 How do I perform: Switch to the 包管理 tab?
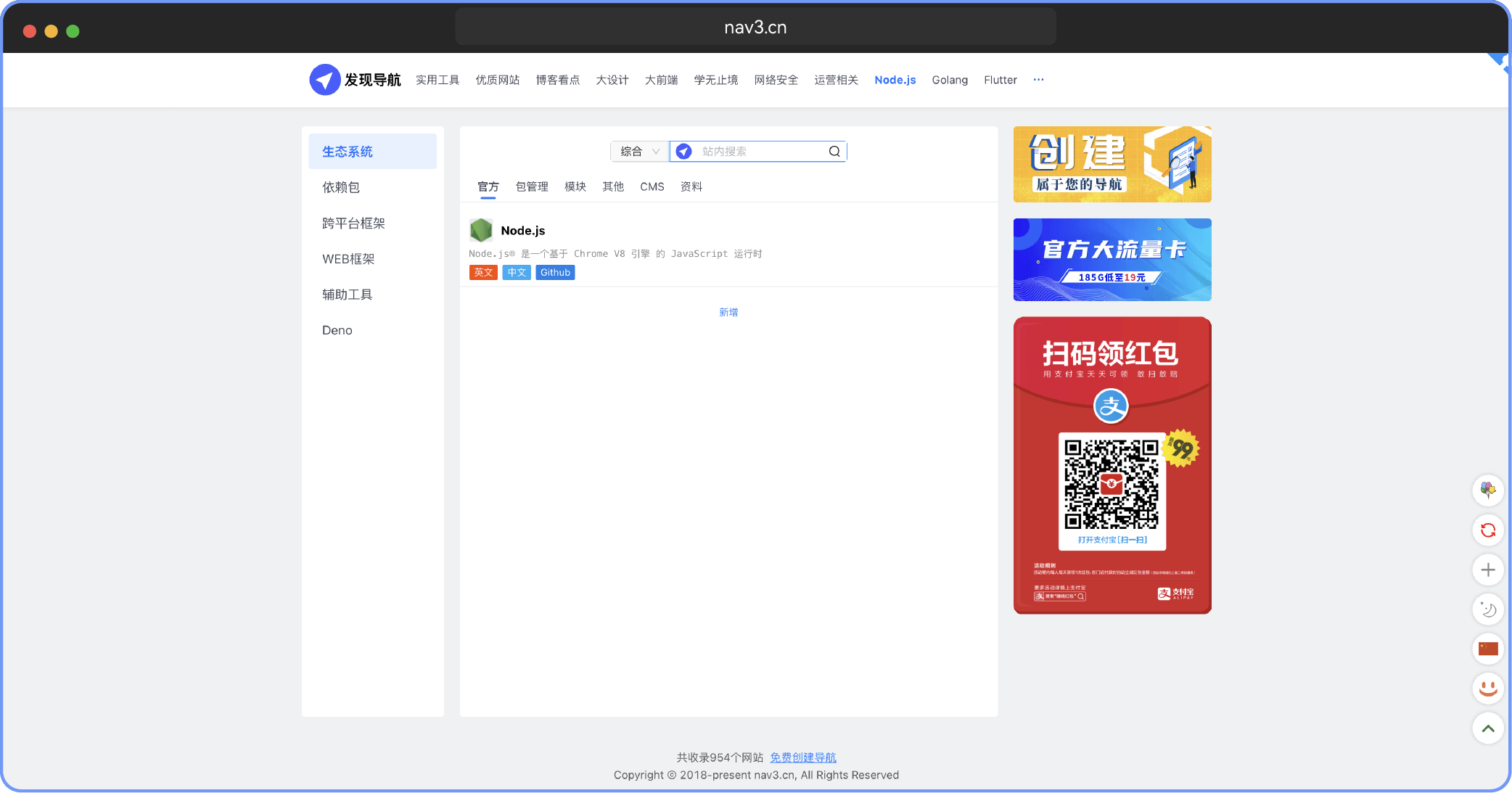point(532,186)
